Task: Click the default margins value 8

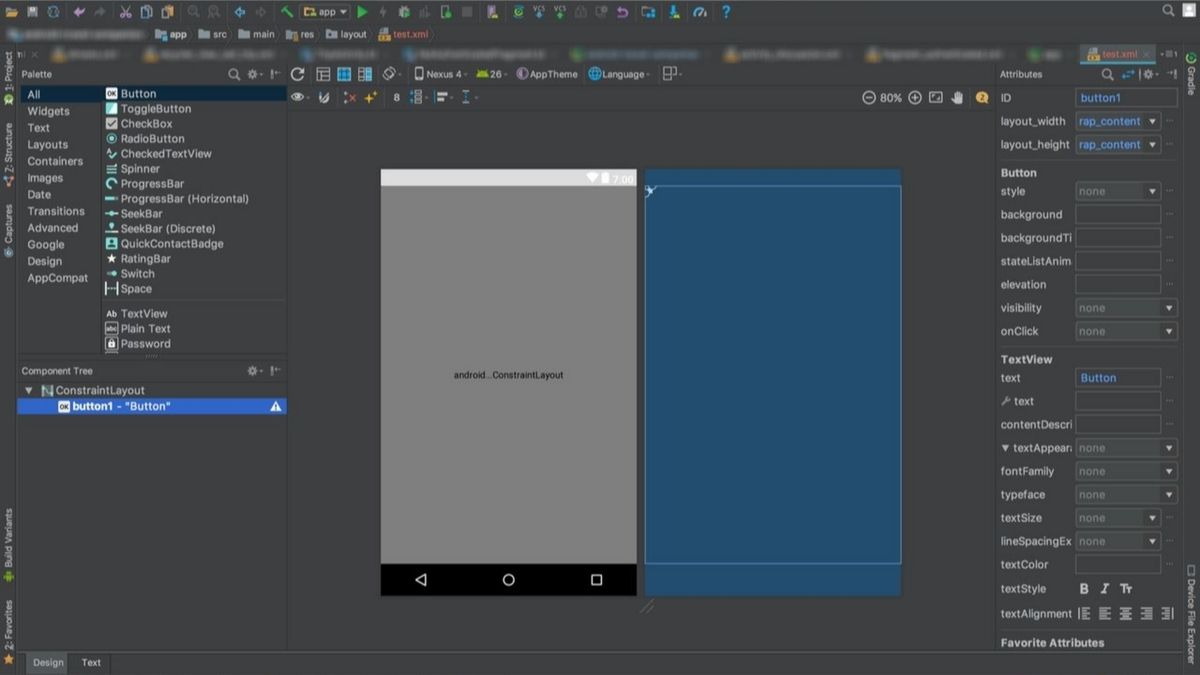Action: [397, 98]
